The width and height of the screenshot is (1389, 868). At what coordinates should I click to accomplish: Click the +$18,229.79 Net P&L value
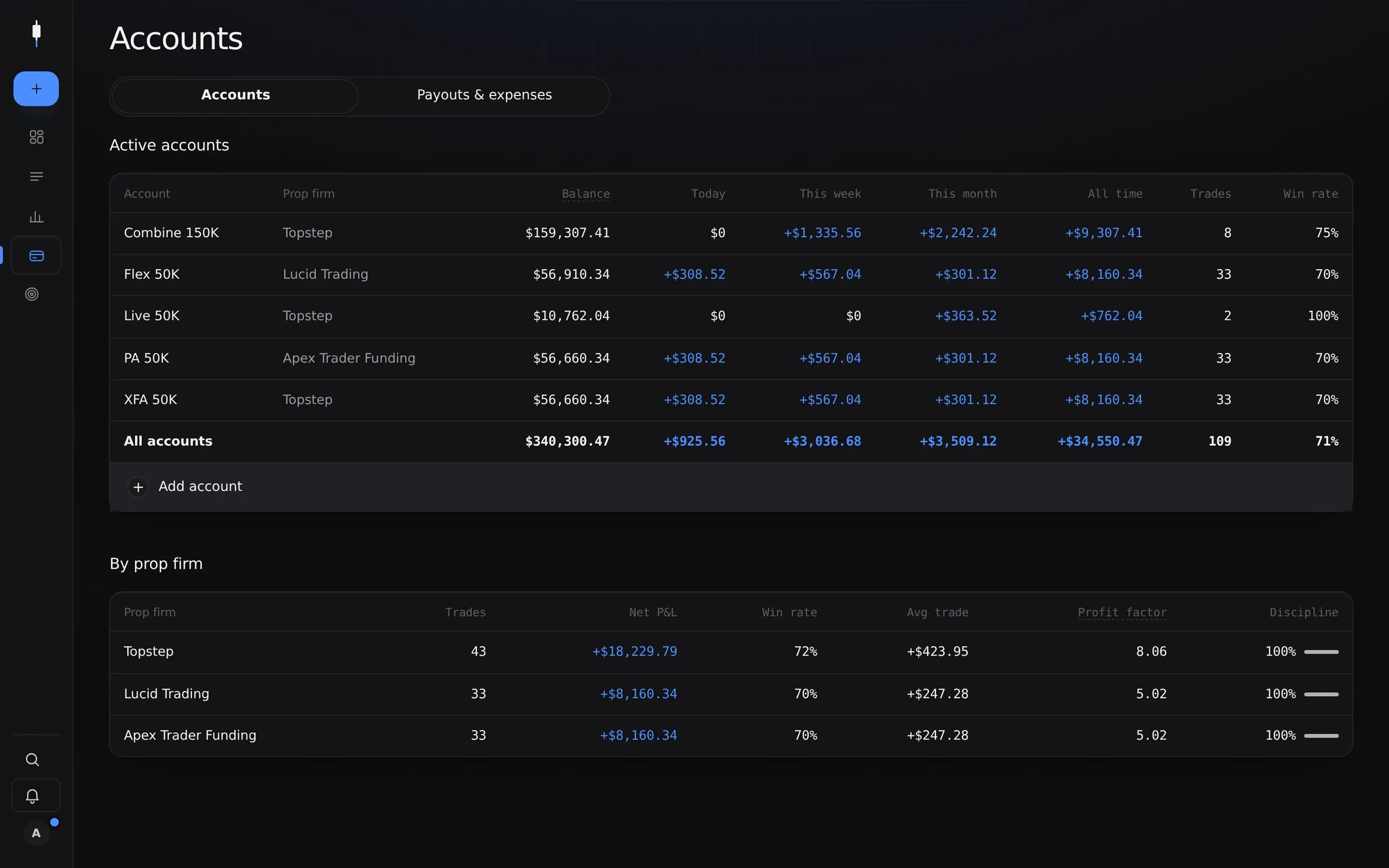(x=634, y=652)
